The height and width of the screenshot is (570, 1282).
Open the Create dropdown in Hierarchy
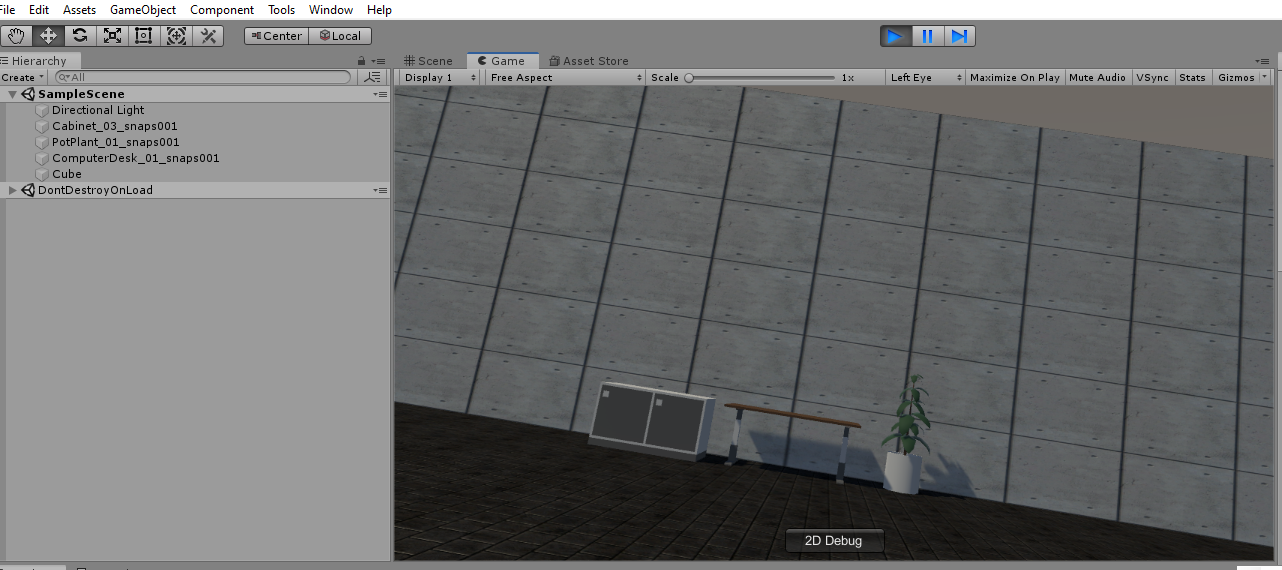[x=22, y=77]
